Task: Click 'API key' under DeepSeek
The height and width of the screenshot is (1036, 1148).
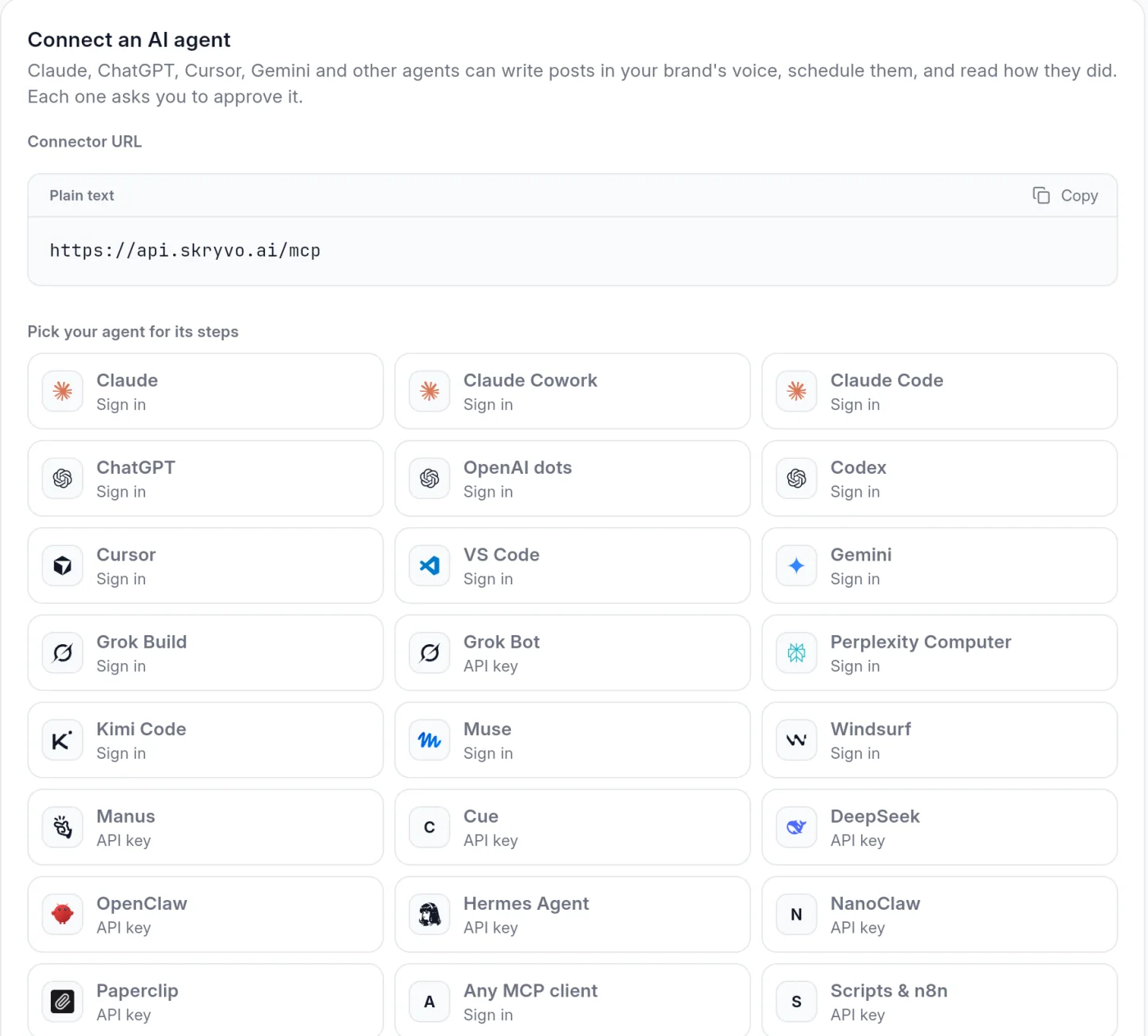Action: click(858, 841)
